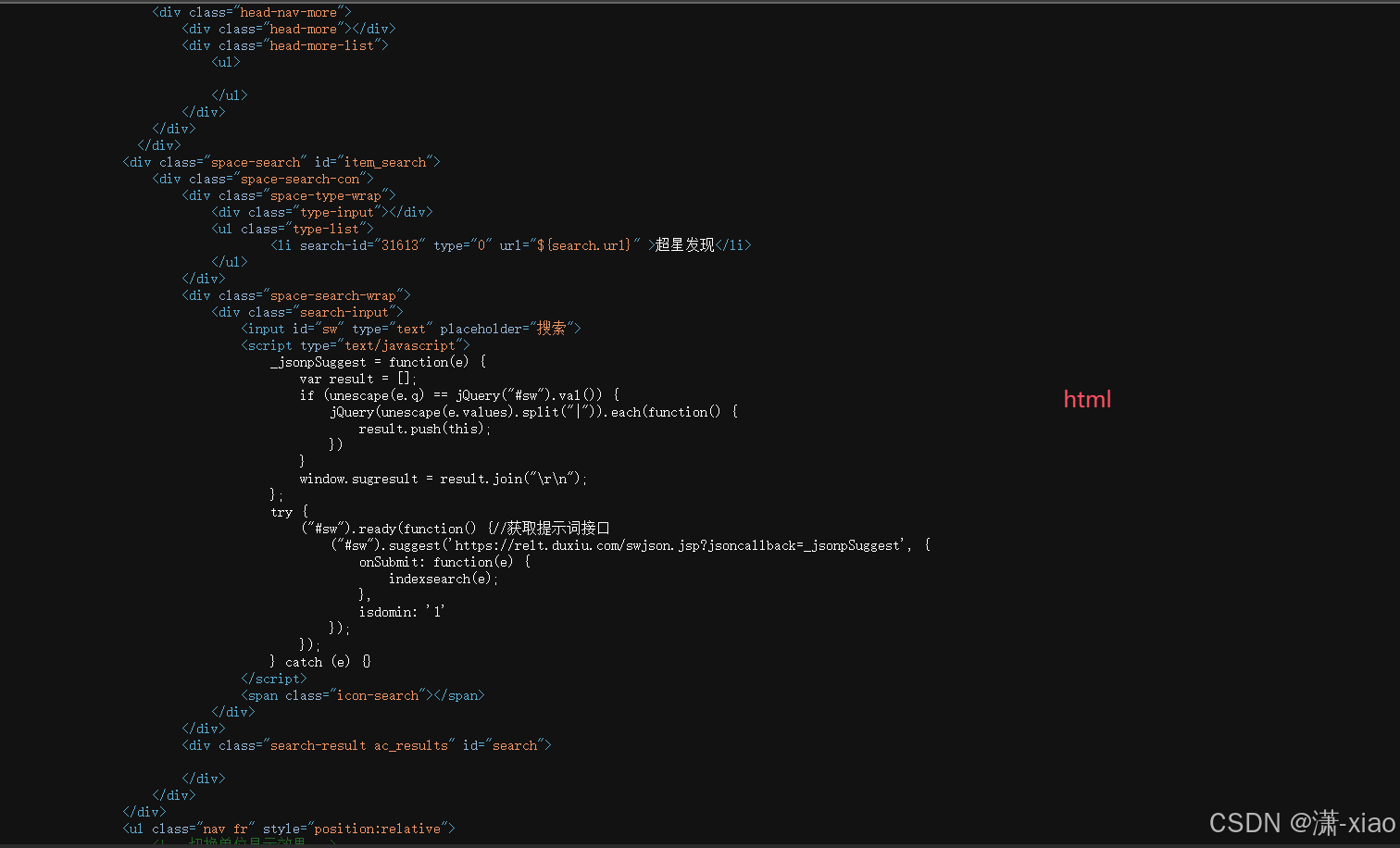Click the _jsonpSuggest = function(e) line

[379, 362]
